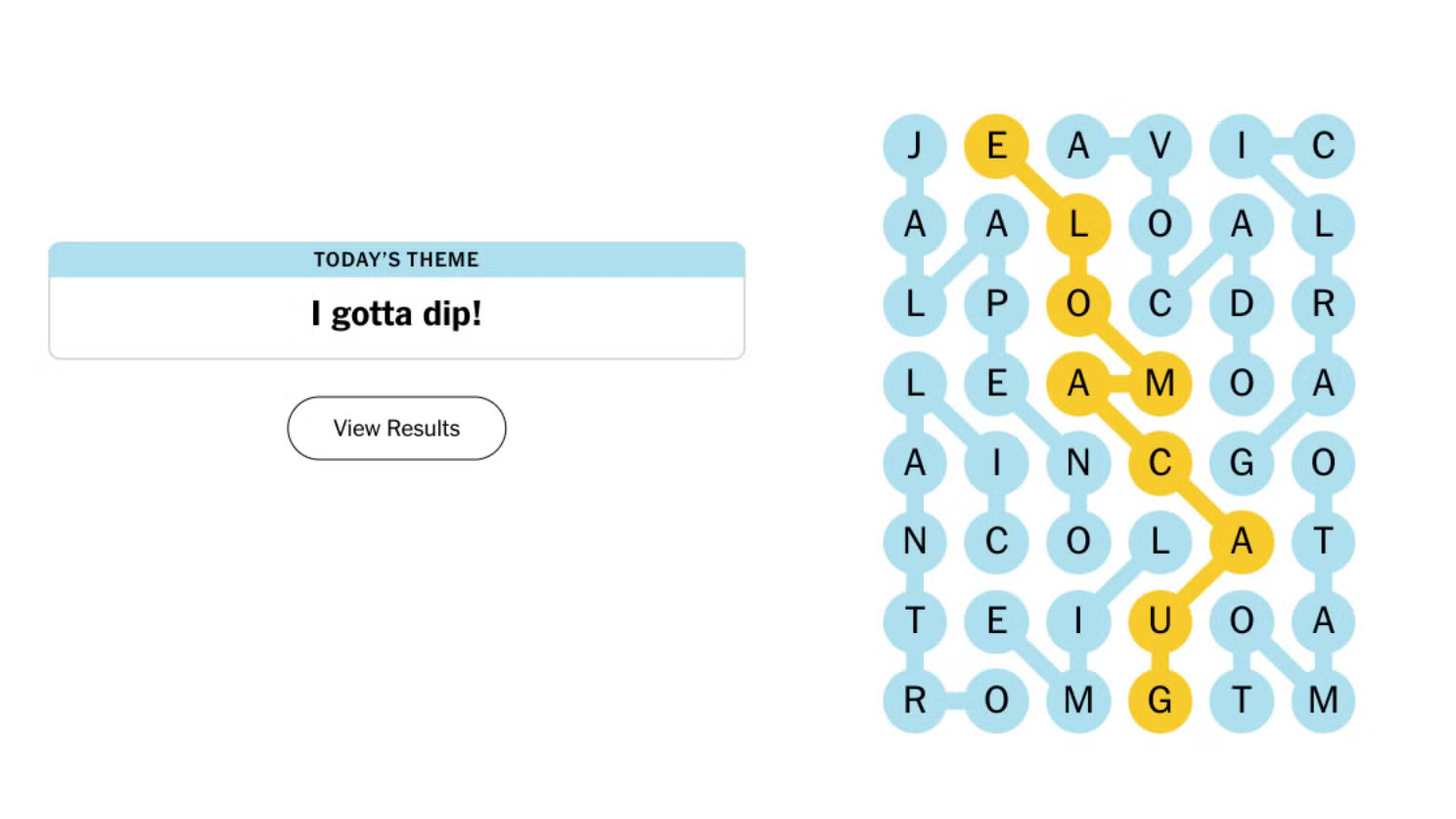Click the N in the JALAPENO word
The width and height of the screenshot is (1456, 819).
tap(1078, 462)
